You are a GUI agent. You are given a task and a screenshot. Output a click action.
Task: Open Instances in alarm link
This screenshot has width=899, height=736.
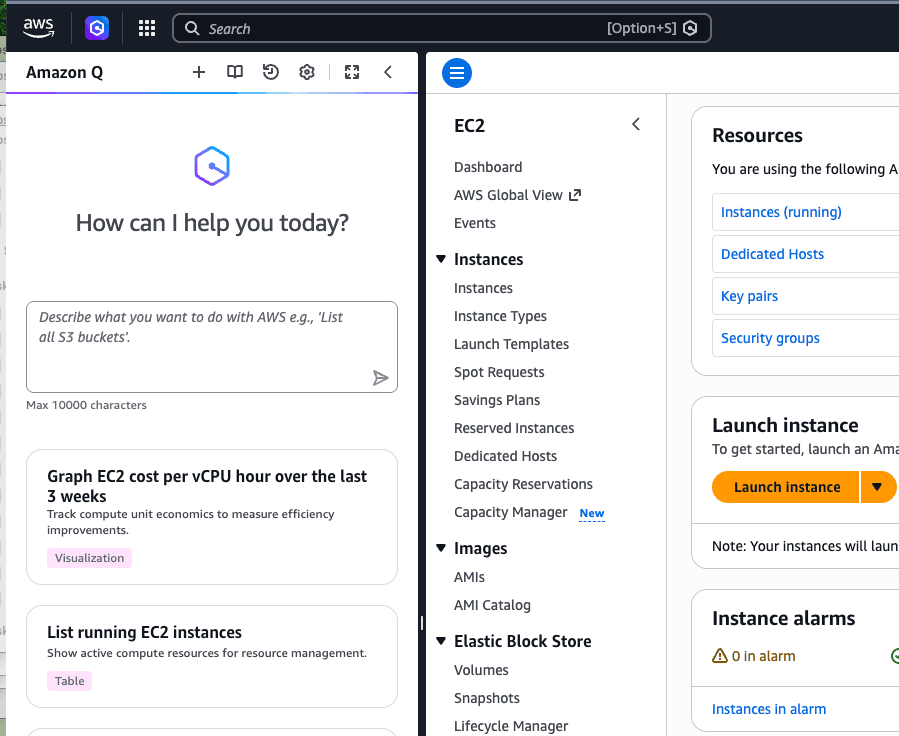(x=769, y=710)
